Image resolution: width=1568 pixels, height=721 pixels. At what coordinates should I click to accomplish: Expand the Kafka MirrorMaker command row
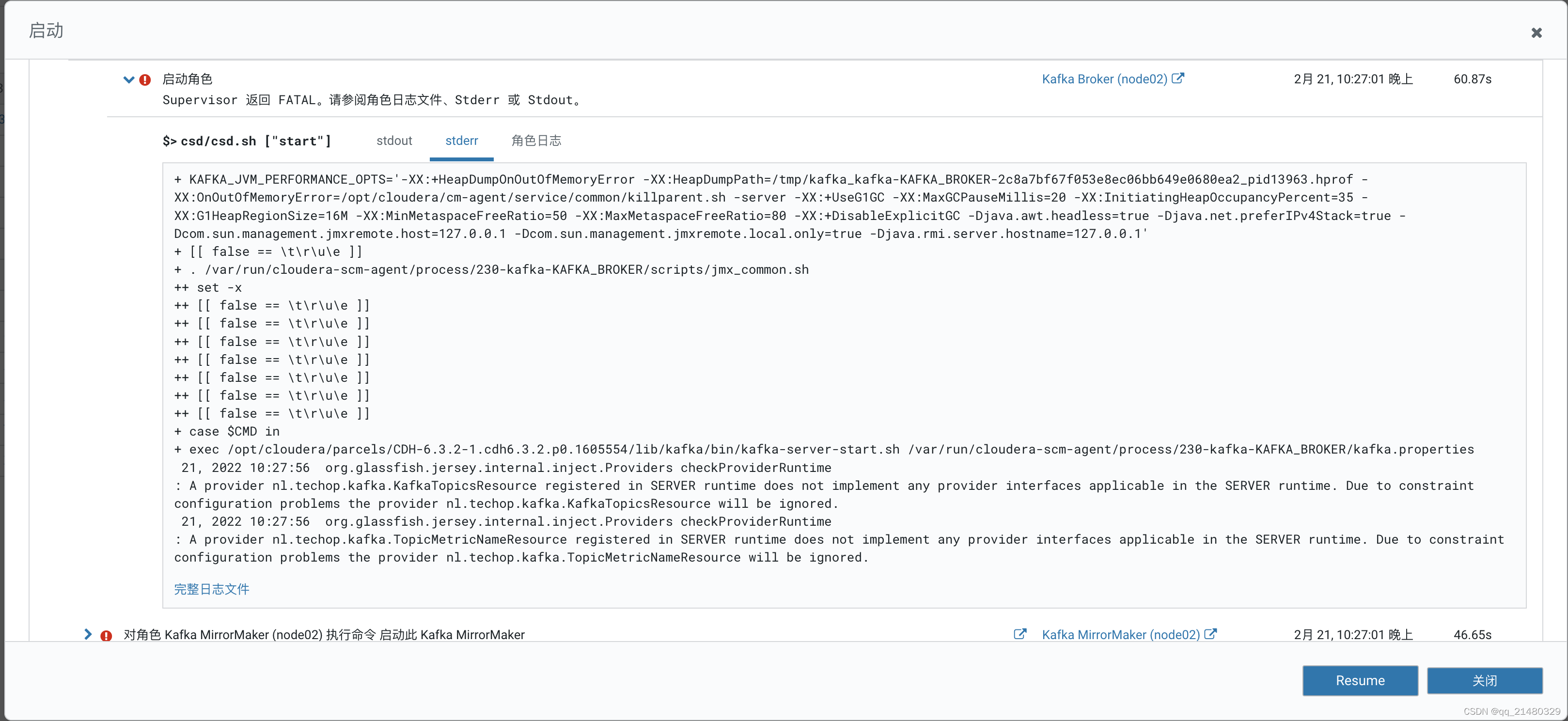click(88, 634)
